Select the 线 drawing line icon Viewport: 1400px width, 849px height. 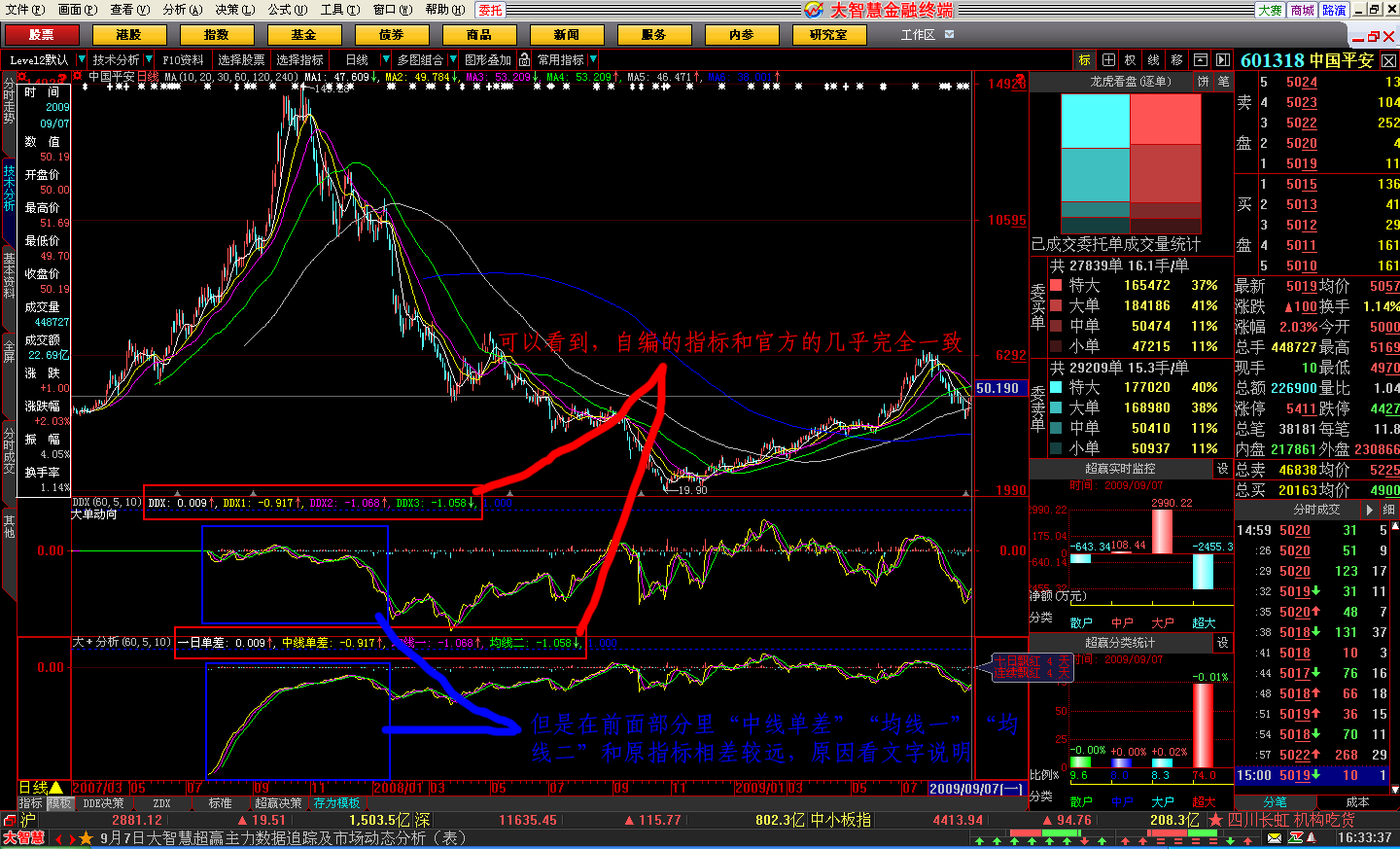(1154, 60)
